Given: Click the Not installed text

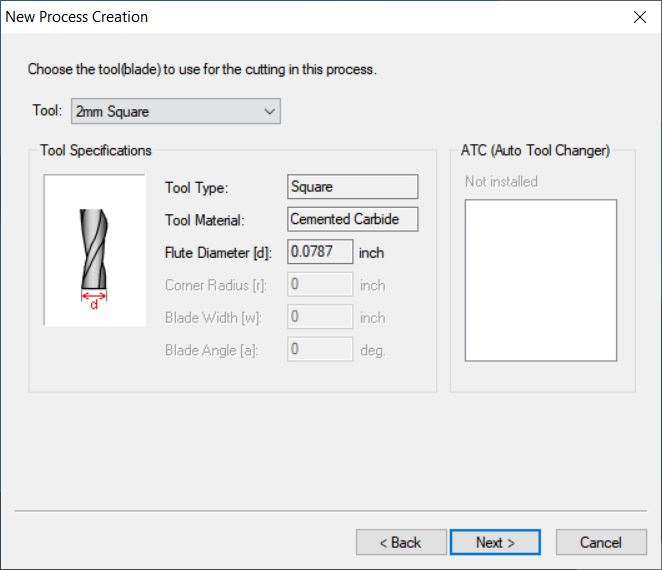Looking at the screenshot, I should (x=501, y=182).
